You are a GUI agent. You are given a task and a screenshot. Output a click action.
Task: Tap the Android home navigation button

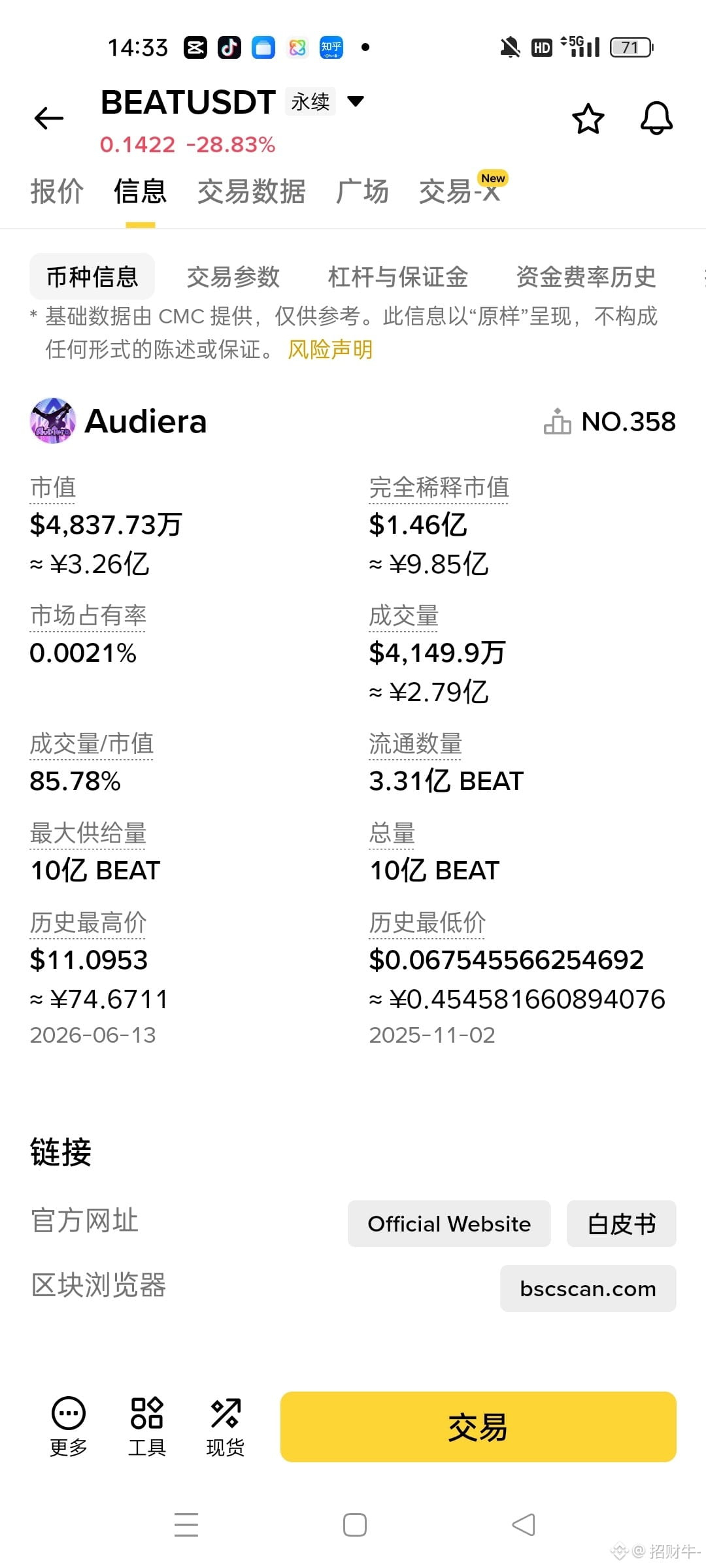[355, 1525]
